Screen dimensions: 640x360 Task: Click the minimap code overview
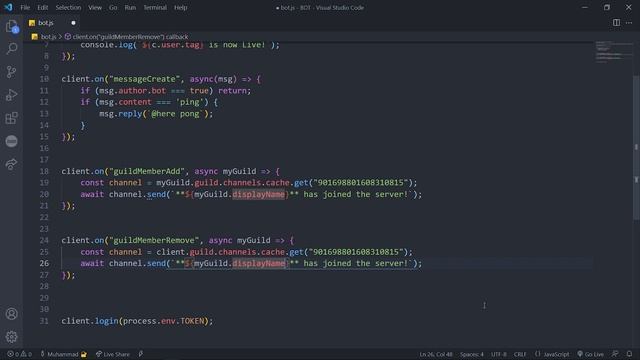coord(614,52)
